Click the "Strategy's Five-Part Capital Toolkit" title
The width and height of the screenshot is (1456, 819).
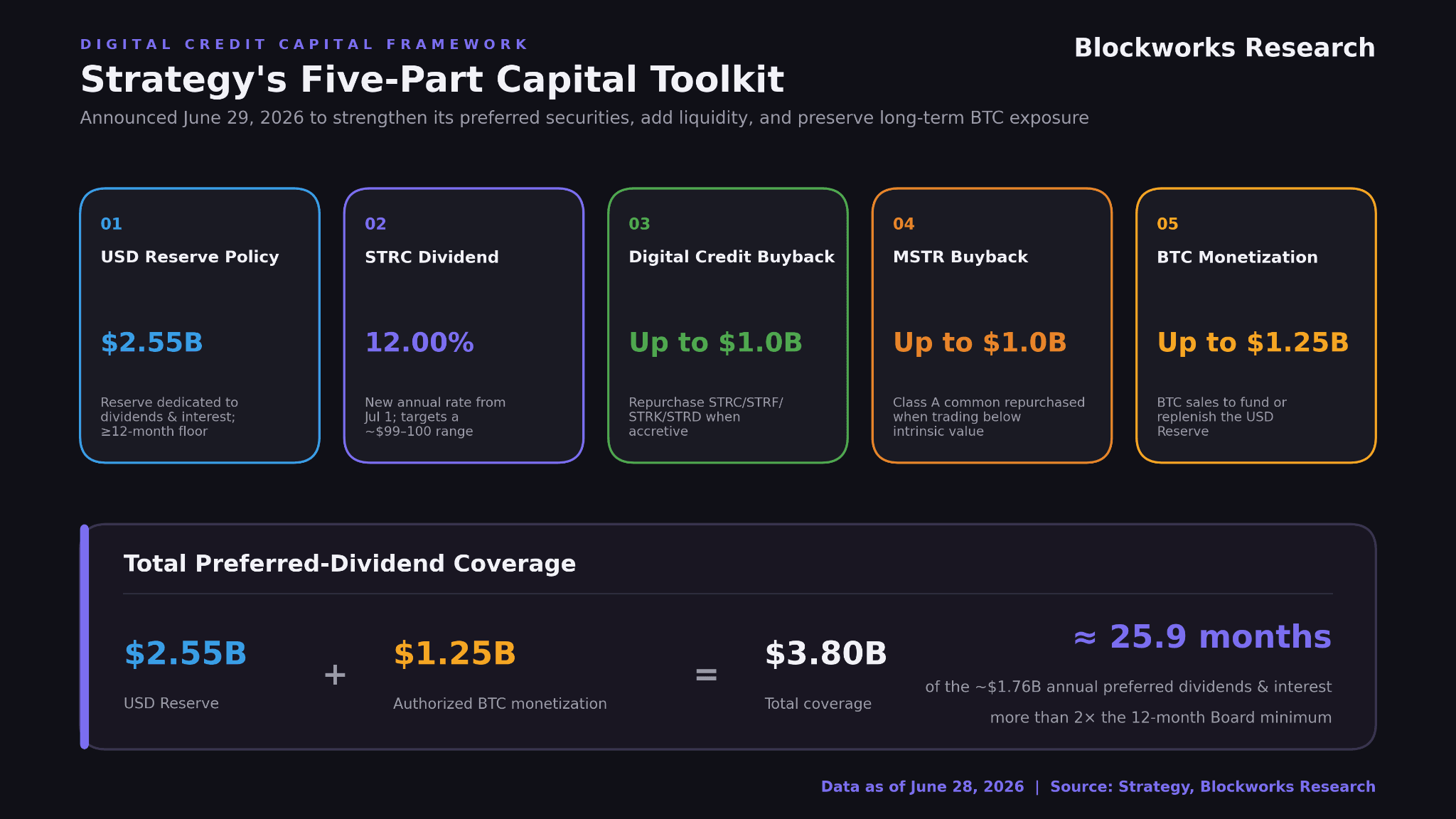pos(432,80)
